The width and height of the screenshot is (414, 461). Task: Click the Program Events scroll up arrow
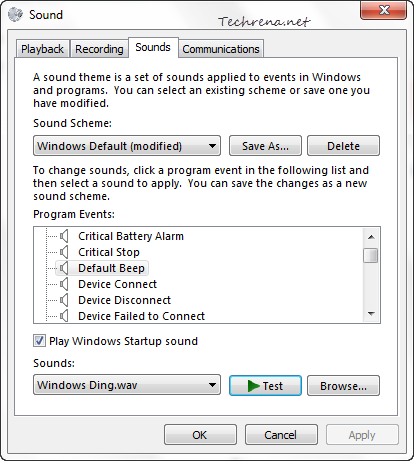(x=371, y=237)
